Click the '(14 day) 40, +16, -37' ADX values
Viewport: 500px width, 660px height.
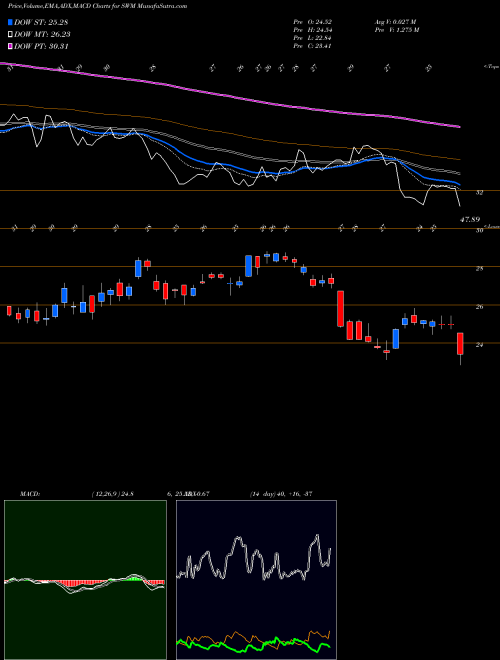click(281, 494)
